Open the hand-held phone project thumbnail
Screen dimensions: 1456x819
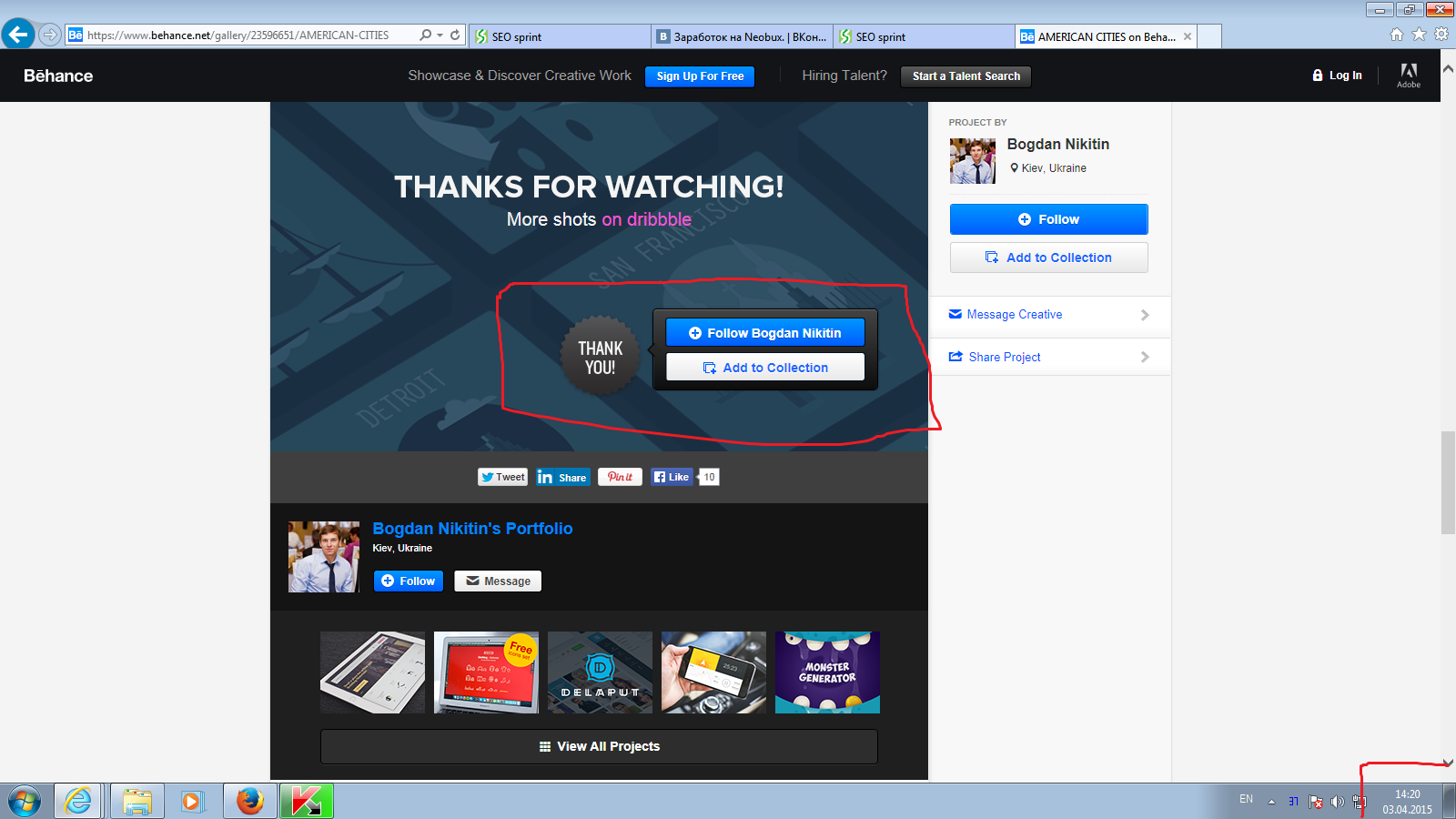click(x=713, y=672)
